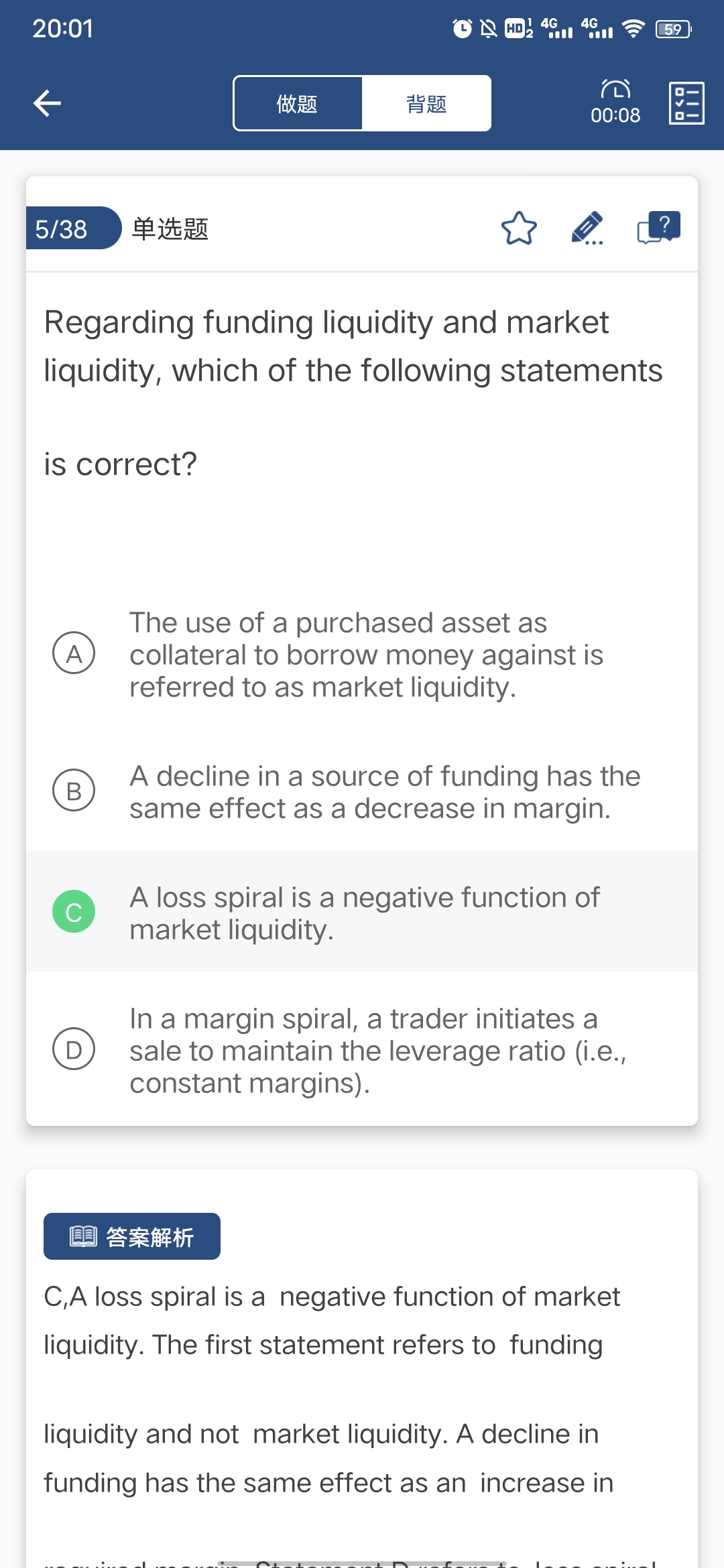
Task: Open the answer sheet list icon
Action: 686,103
